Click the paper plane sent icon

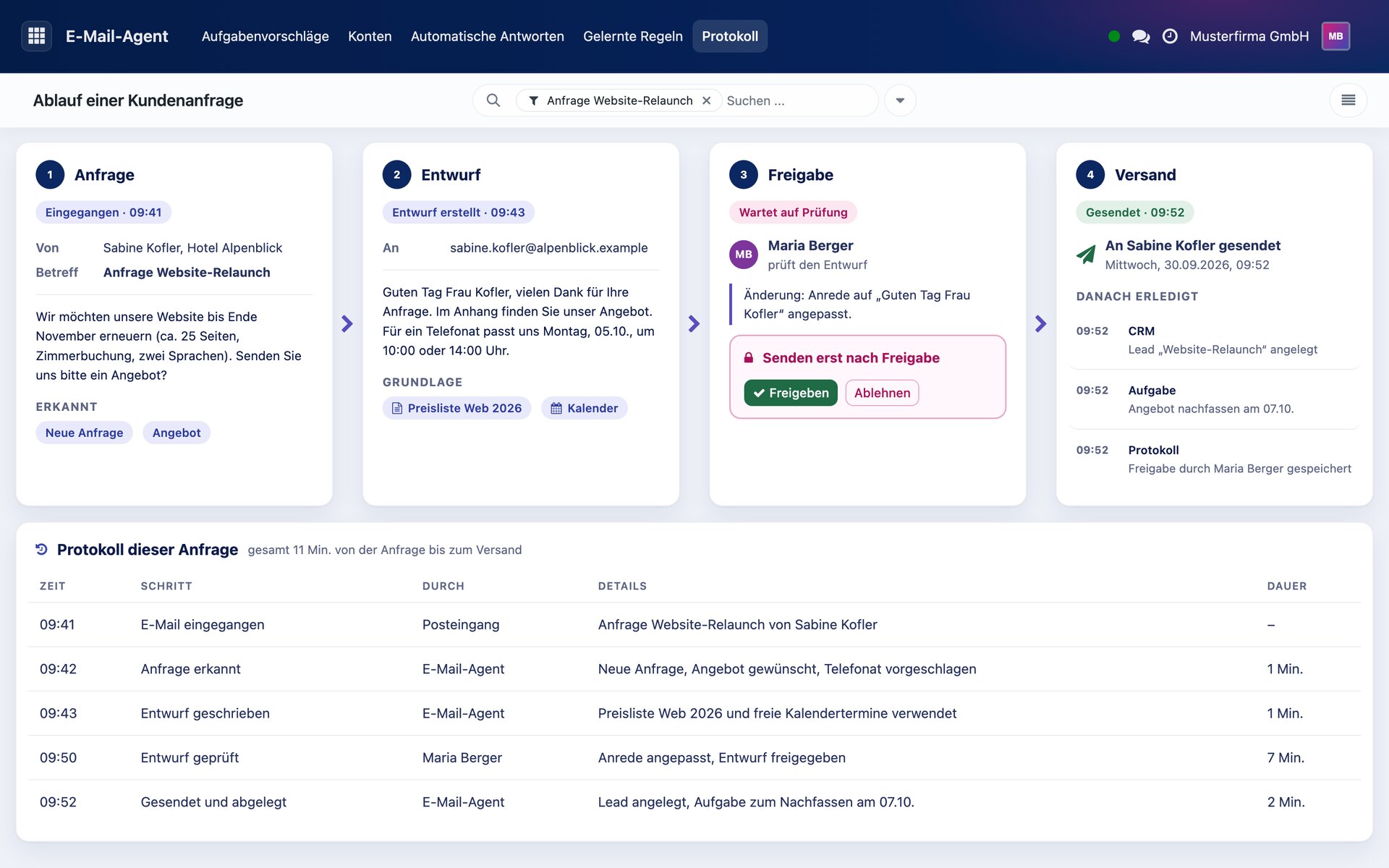pos(1086,255)
